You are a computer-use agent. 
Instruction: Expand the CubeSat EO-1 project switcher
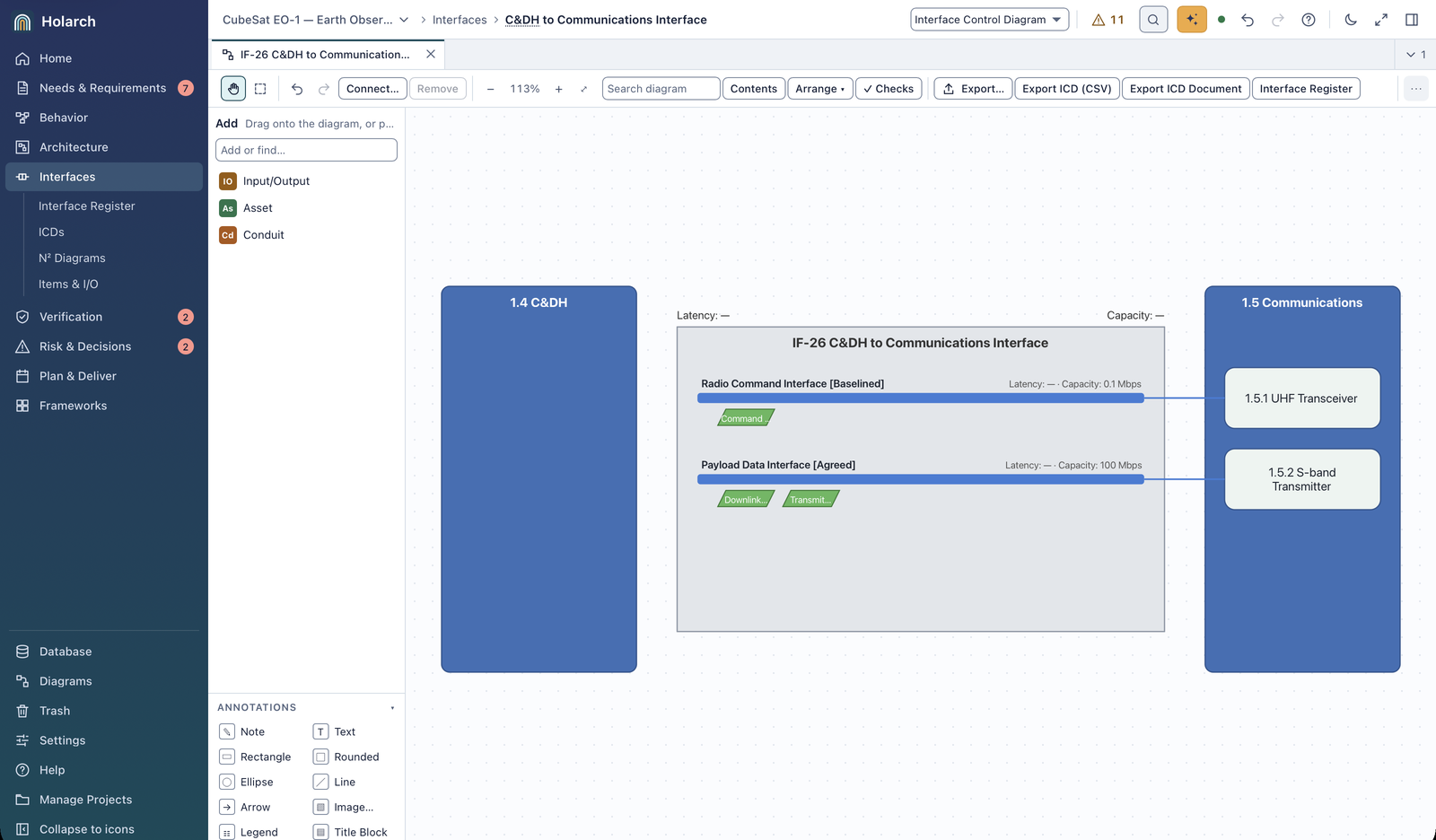click(x=315, y=20)
